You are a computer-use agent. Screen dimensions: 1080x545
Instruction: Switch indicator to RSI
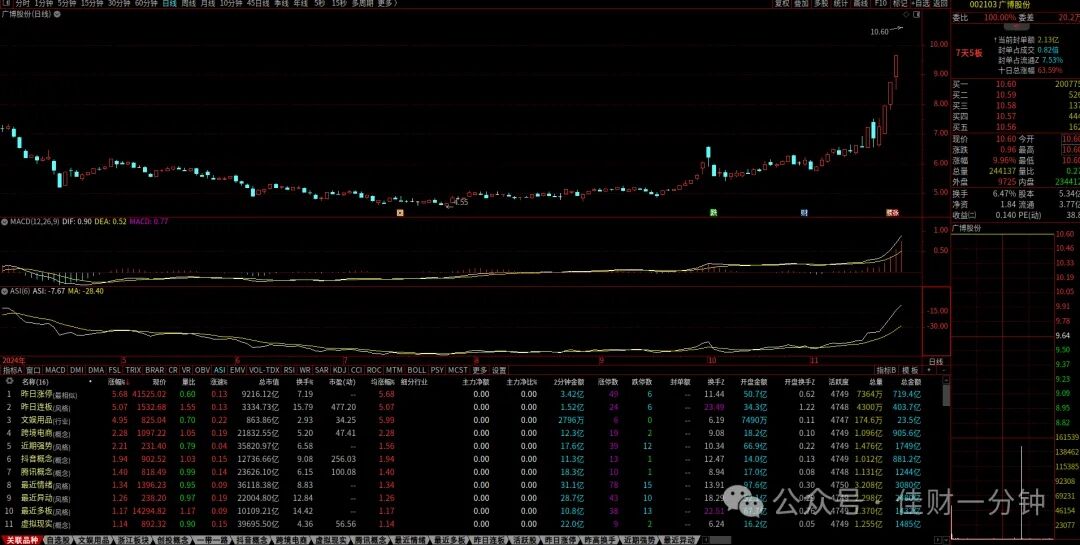click(289, 370)
